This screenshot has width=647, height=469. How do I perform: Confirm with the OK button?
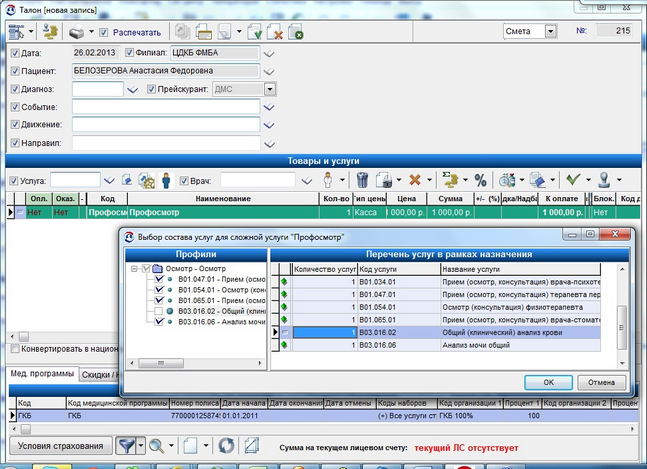pyautogui.click(x=548, y=382)
